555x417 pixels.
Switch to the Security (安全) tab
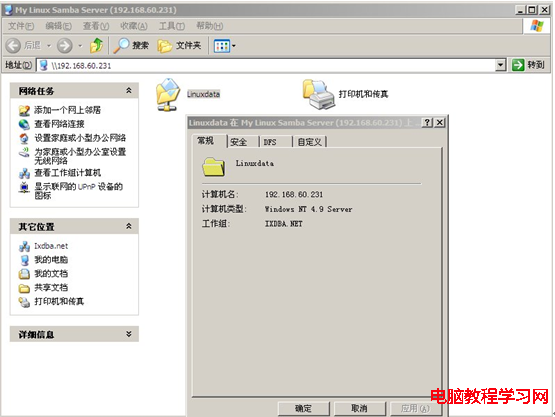click(x=239, y=142)
